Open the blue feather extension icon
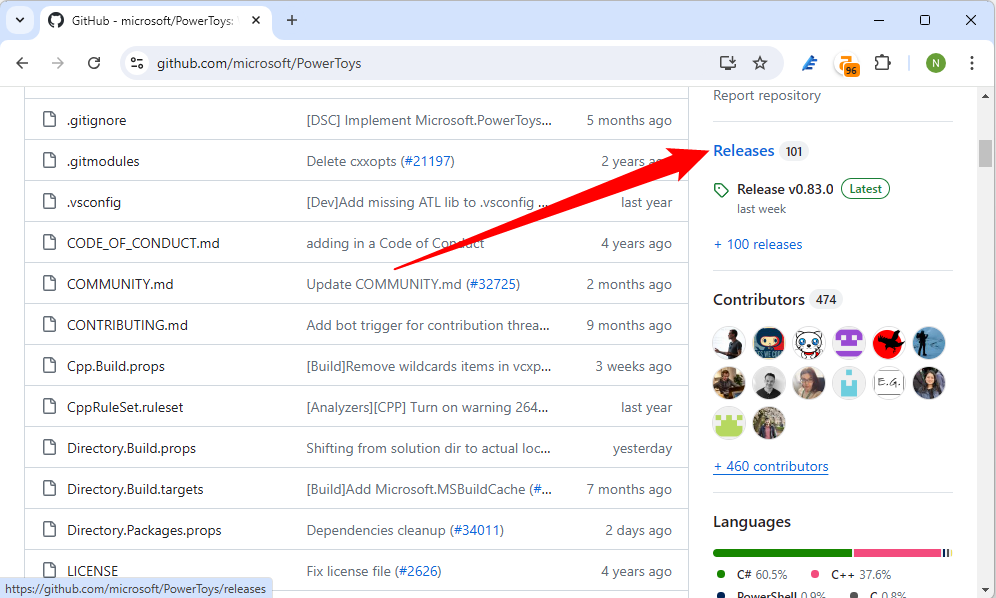The width and height of the screenshot is (996, 598). coord(810,63)
